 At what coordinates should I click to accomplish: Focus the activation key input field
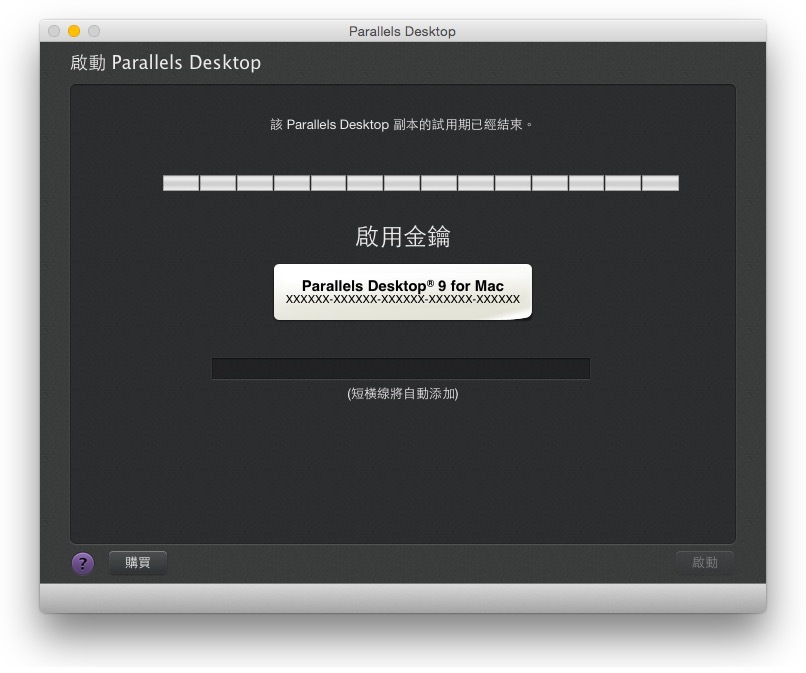tap(401, 369)
